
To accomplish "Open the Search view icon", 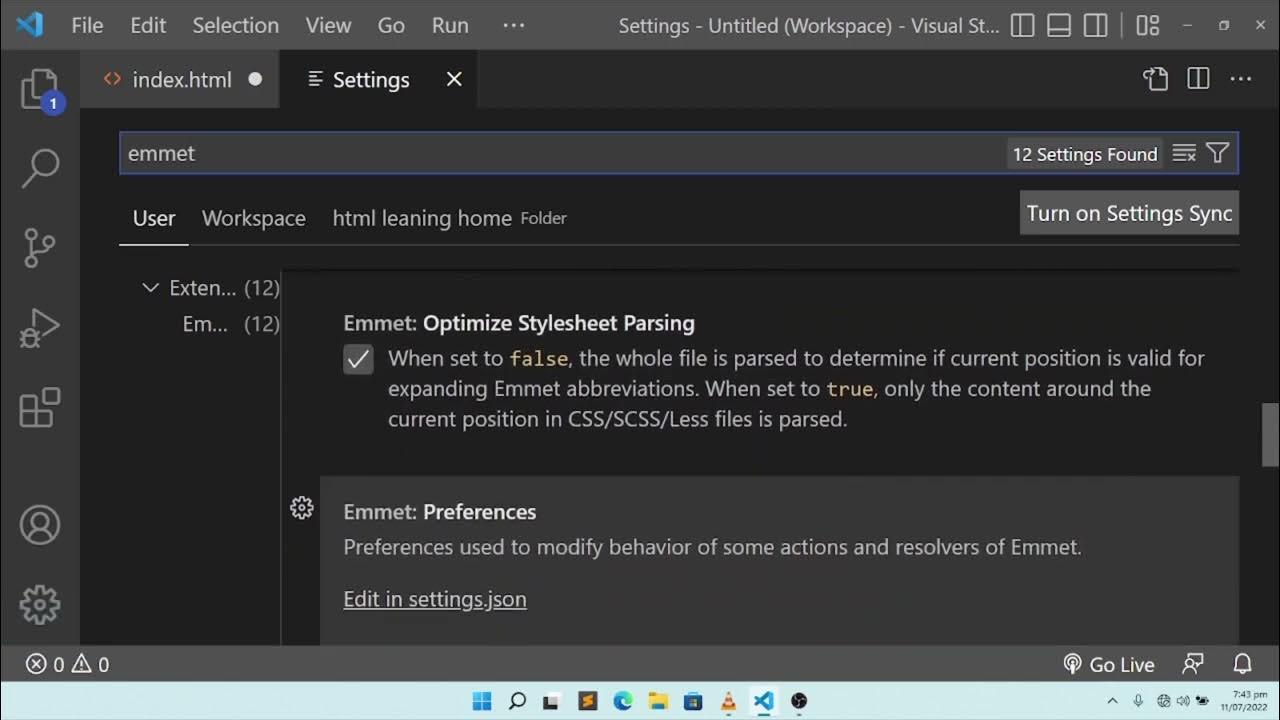I will [40, 168].
